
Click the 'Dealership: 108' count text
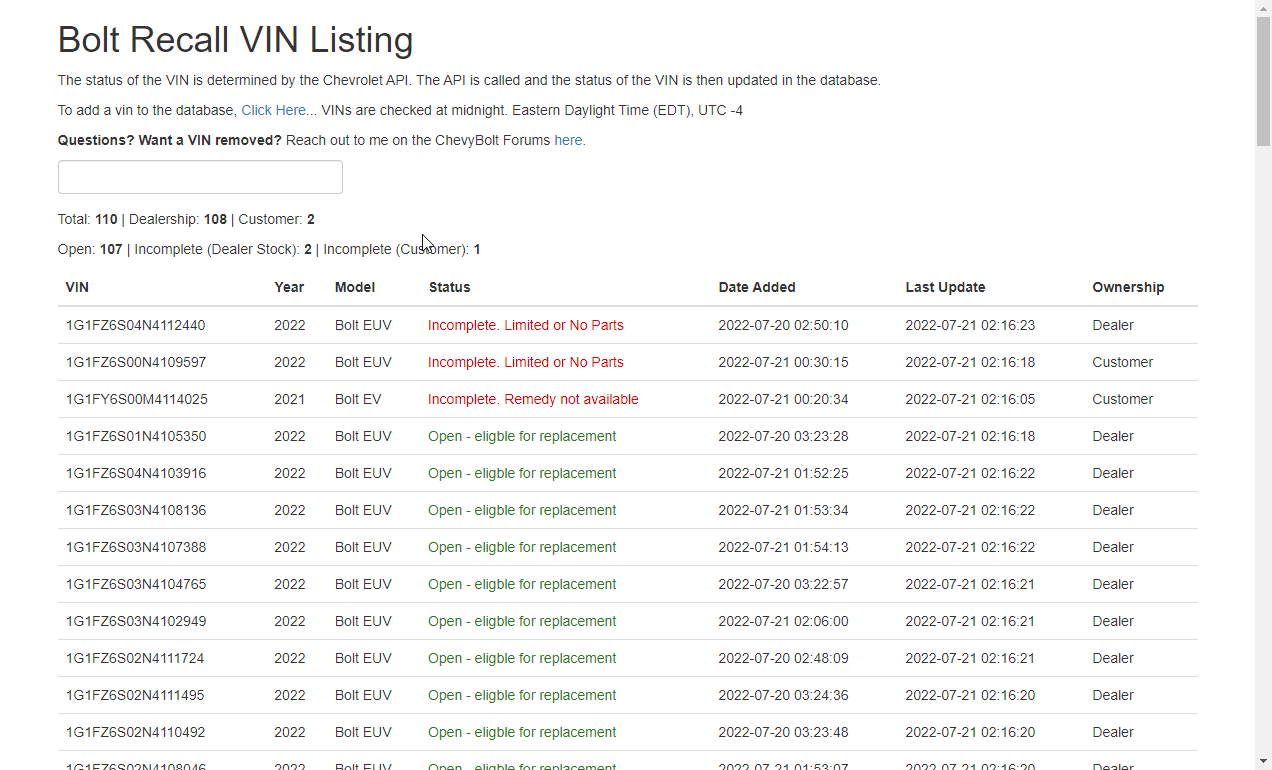pos(178,219)
